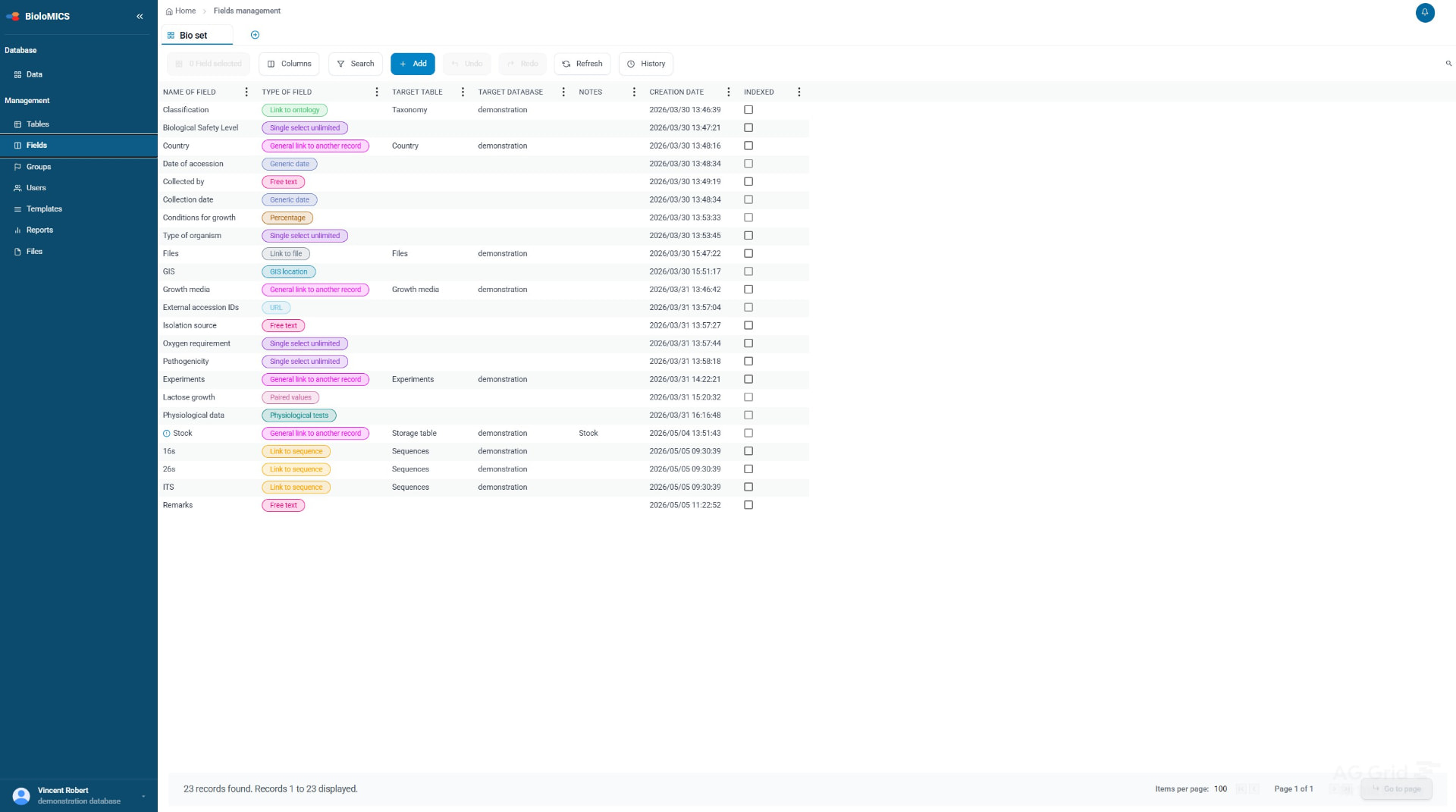Sort by the Creation Date column header
1456x812 pixels.
(676, 92)
